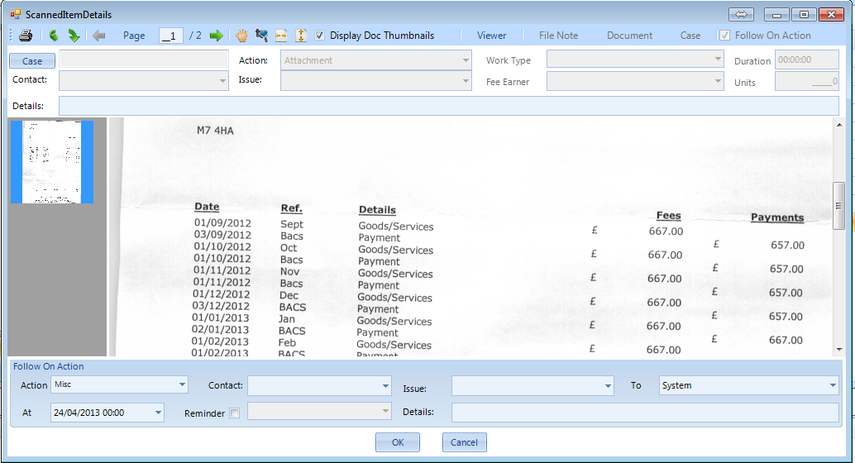Click the 'Ref.' column header in the document
Image resolution: width=855 pixels, height=463 pixels.
point(291,208)
